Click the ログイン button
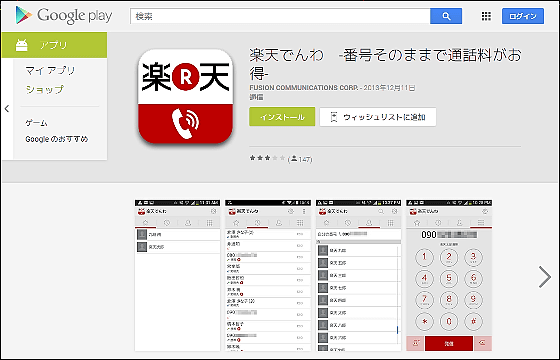The width and height of the screenshot is (560, 360). [x=523, y=16]
